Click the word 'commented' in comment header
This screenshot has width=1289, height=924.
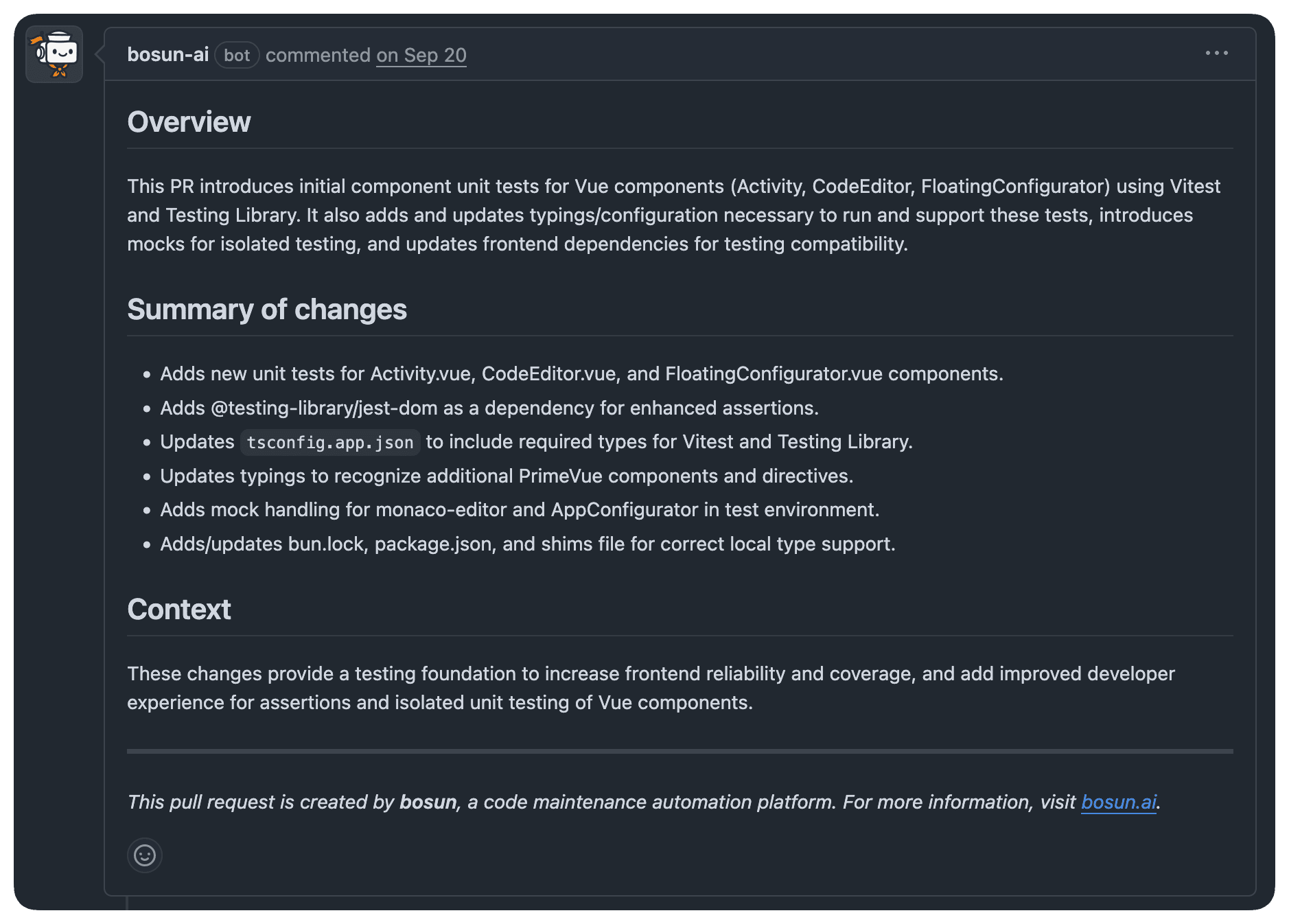tap(318, 55)
